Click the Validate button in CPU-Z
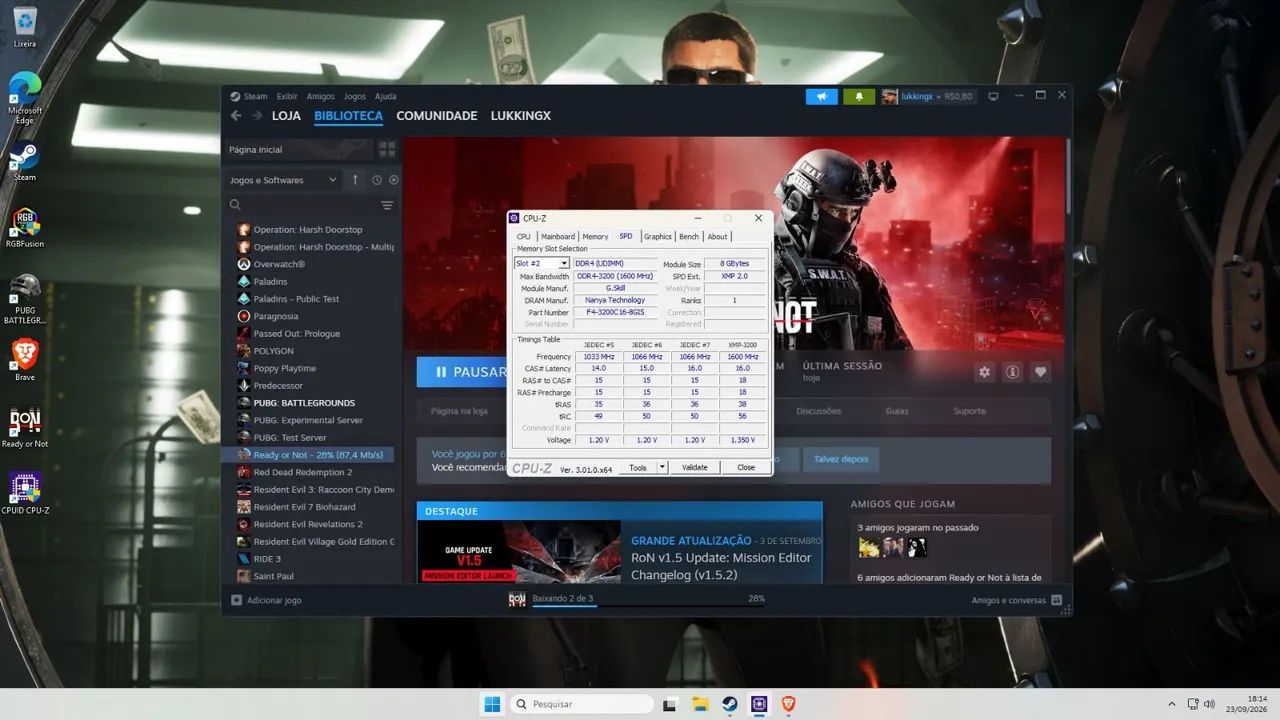 point(694,467)
